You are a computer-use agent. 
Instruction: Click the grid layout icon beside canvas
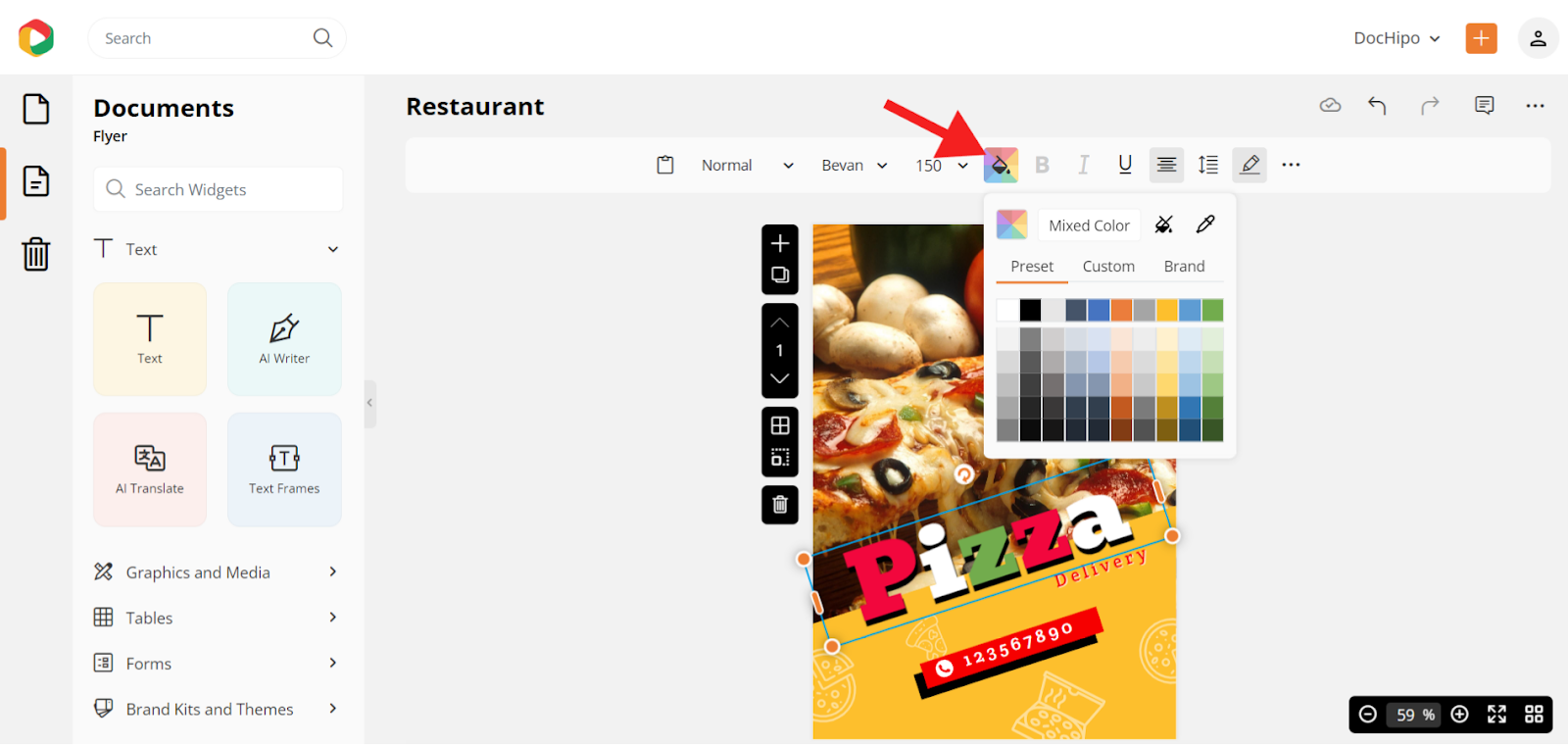click(780, 425)
